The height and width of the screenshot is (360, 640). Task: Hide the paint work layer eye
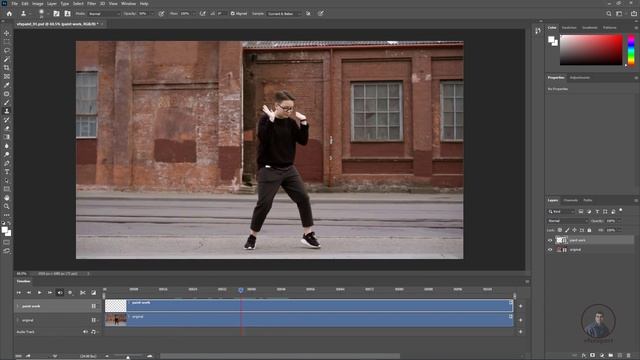(x=550, y=240)
